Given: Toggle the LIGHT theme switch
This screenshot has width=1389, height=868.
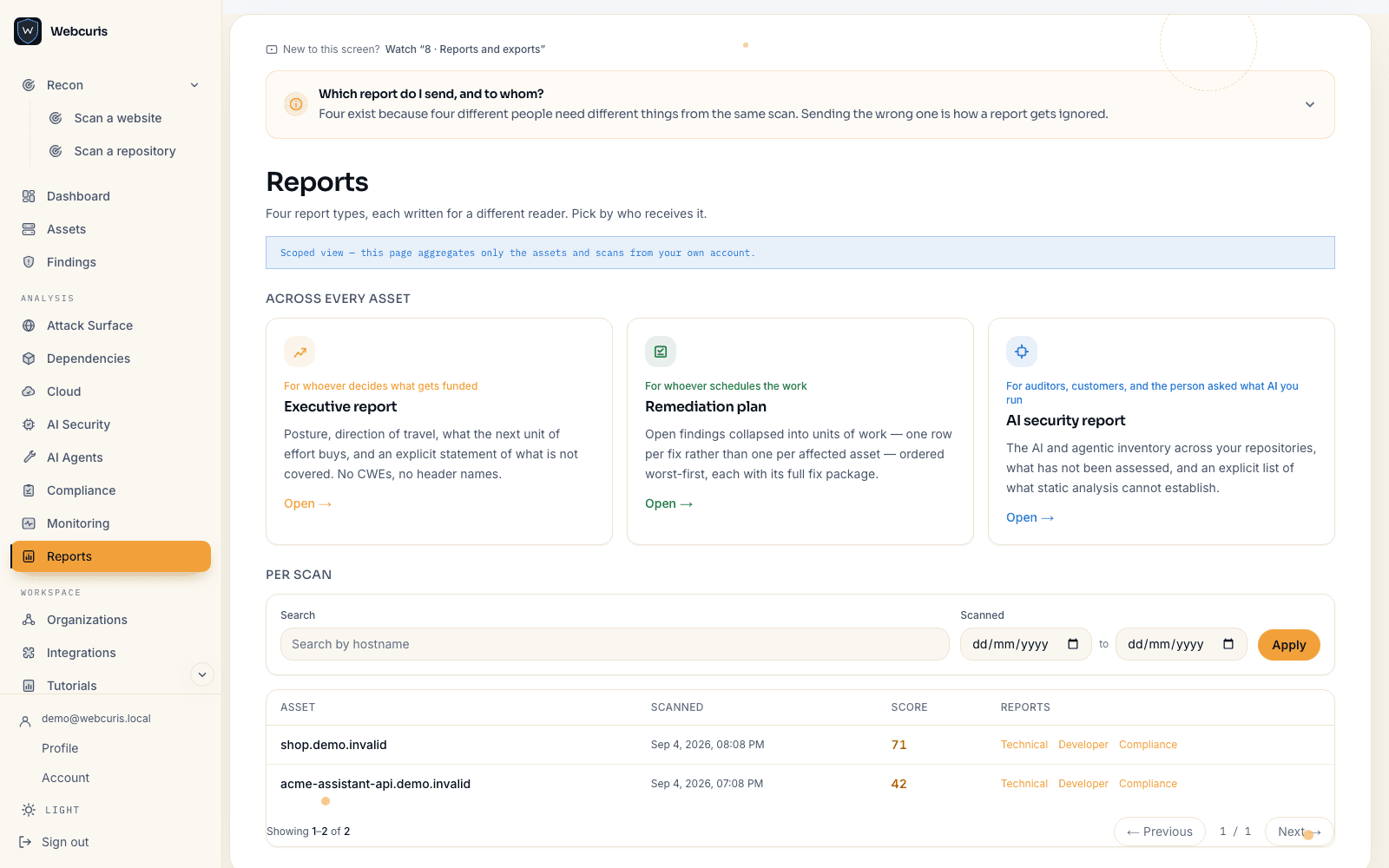Looking at the screenshot, I should pyautogui.click(x=50, y=810).
